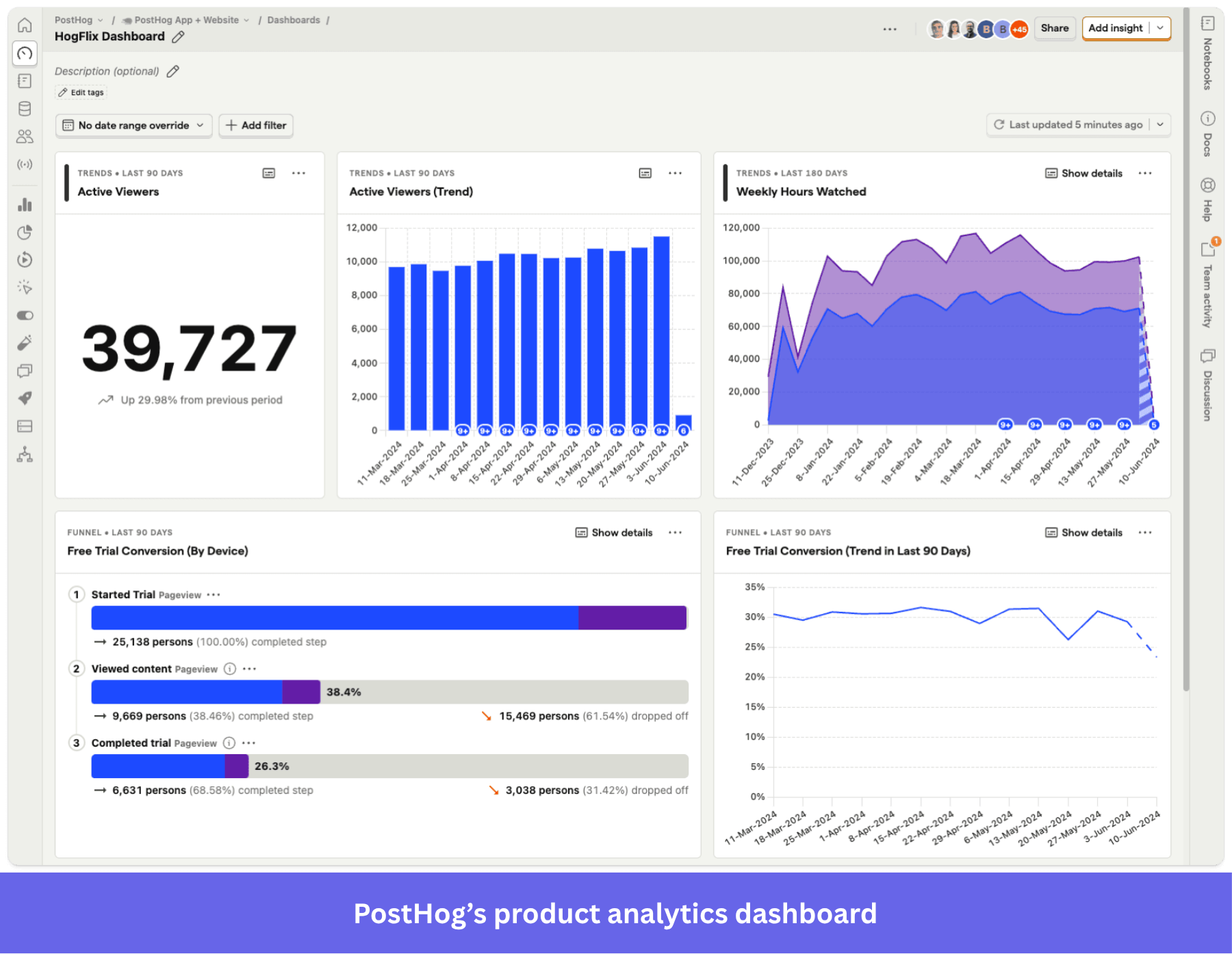Screen dimensions: 1232x954
Task: Expand the Last updated refresh dropdown arrow
Action: tap(1161, 125)
